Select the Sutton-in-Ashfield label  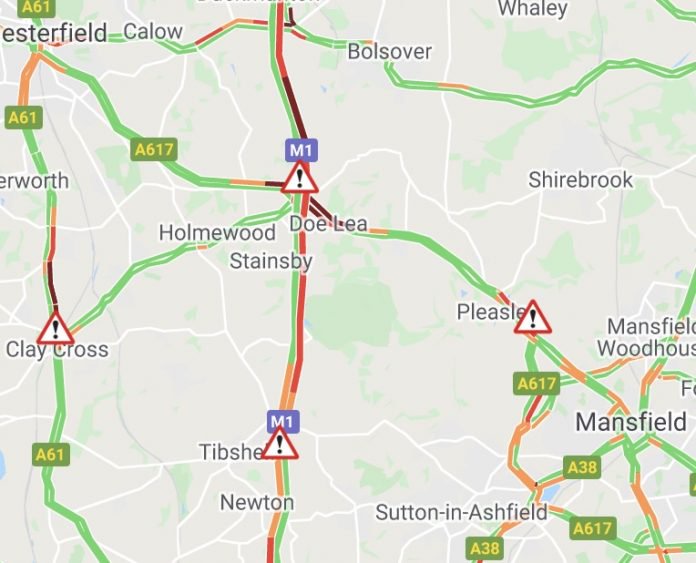point(461,512)
